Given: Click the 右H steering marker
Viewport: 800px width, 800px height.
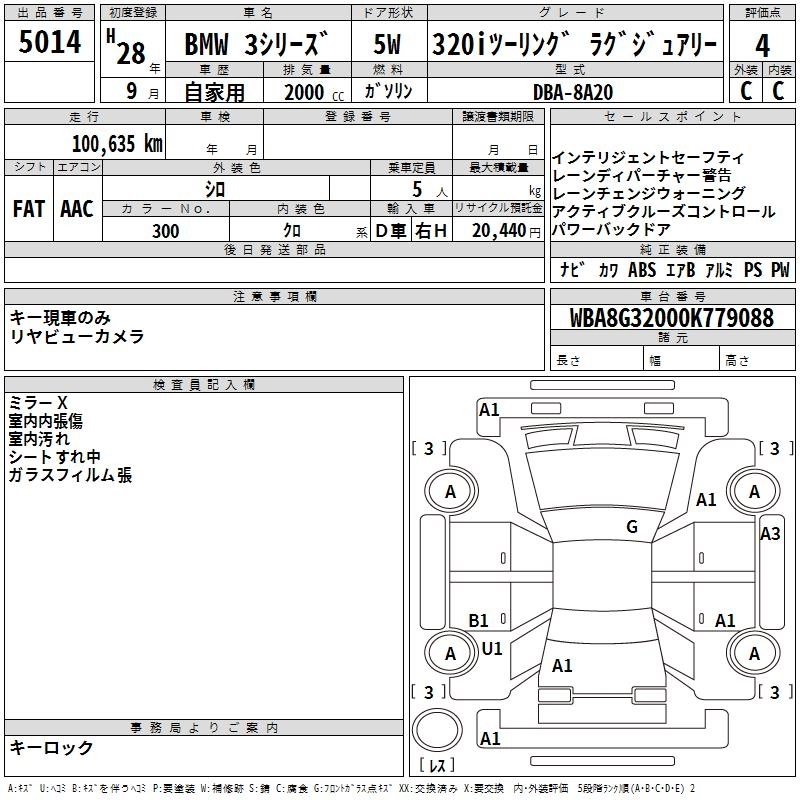Looking at the screenshot, I should [431, 231].
